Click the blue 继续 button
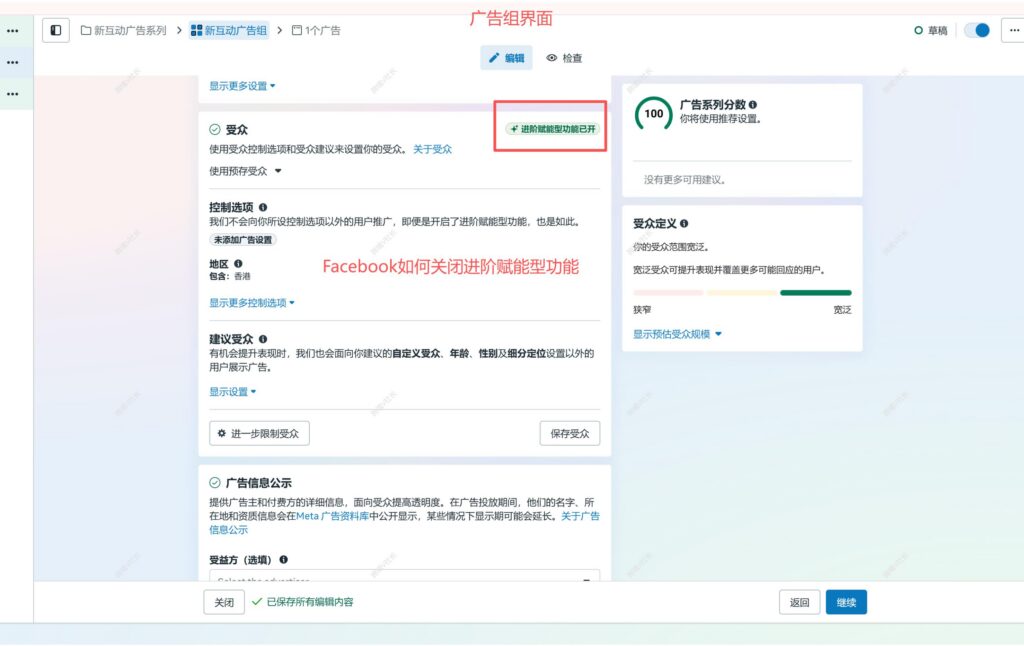The image size is (1024, 646). (x=846, y=602)
